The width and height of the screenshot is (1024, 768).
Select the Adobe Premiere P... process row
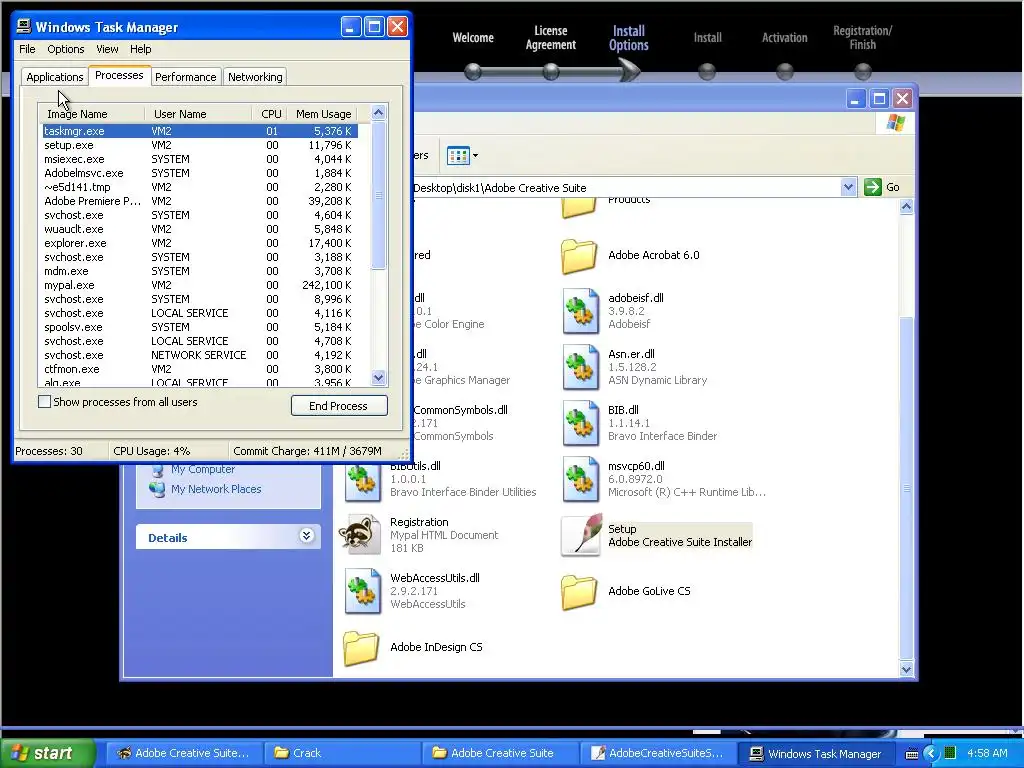click(200, 201)
